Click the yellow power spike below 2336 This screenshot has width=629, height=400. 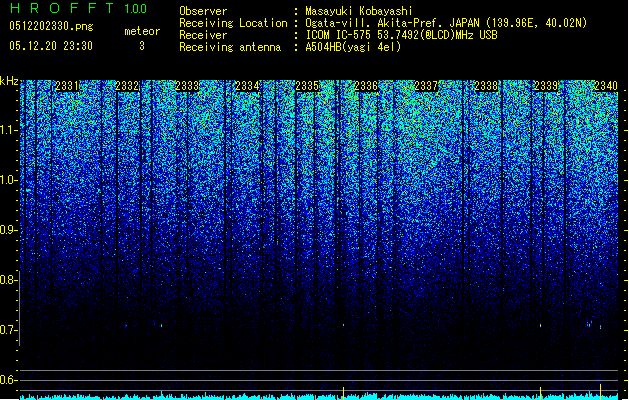click(x=343, y=393)
